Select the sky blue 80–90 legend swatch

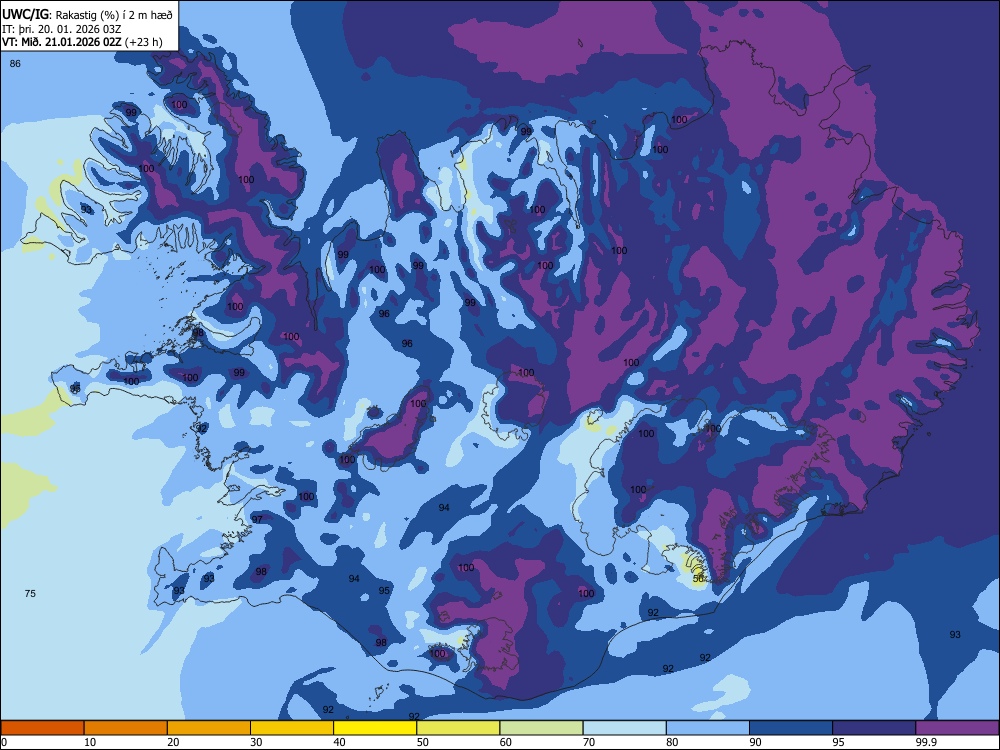click(708, 728)
